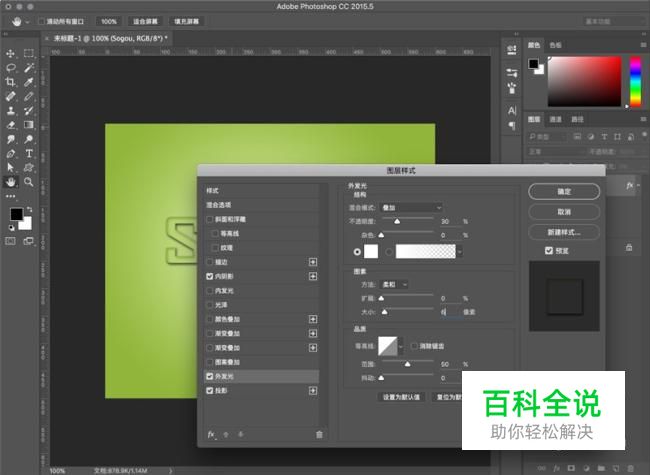Uncheck the 内阴影 effect checkbox
This screenshot has width=650, height=475.
pos(210,276)
